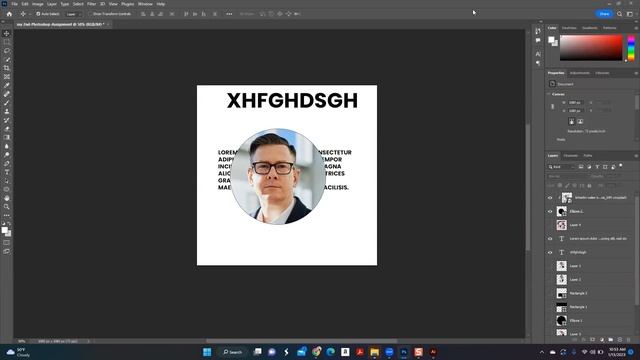Hide the Lorem ipsum text layer
640x360 pixels.
click(x=550, y=239)
